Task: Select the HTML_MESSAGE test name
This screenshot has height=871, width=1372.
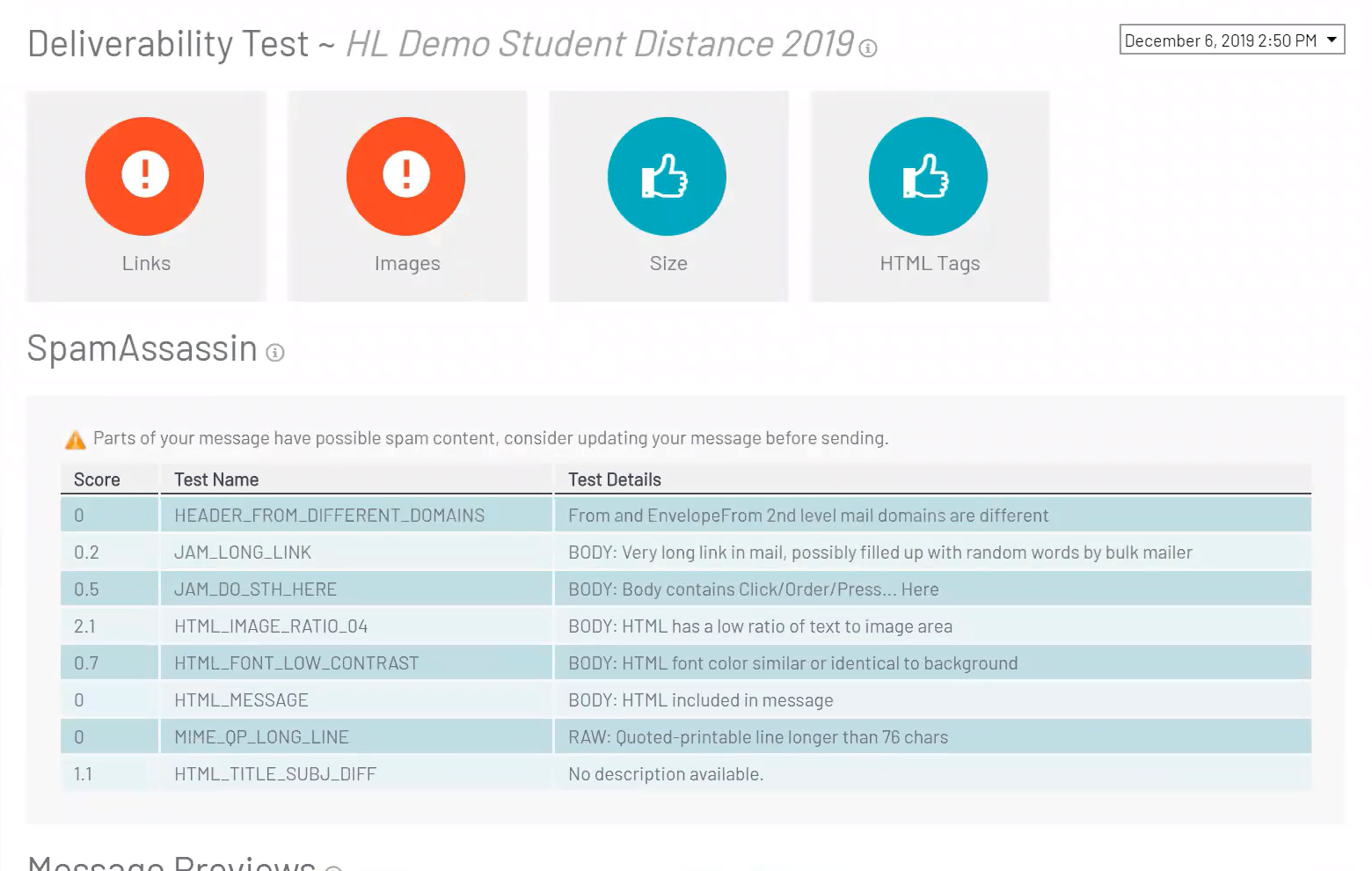Action: coord(241,700)
